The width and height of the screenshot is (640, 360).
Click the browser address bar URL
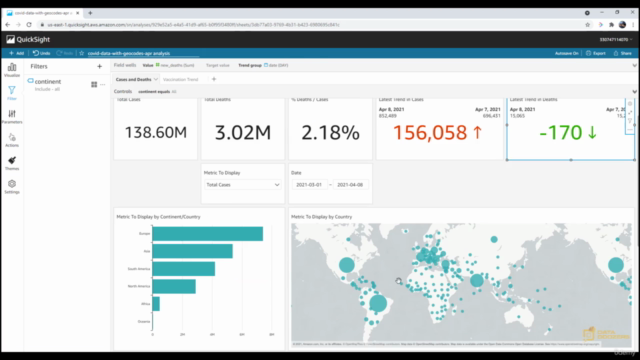pyautogui.click(x=193, y=24)
